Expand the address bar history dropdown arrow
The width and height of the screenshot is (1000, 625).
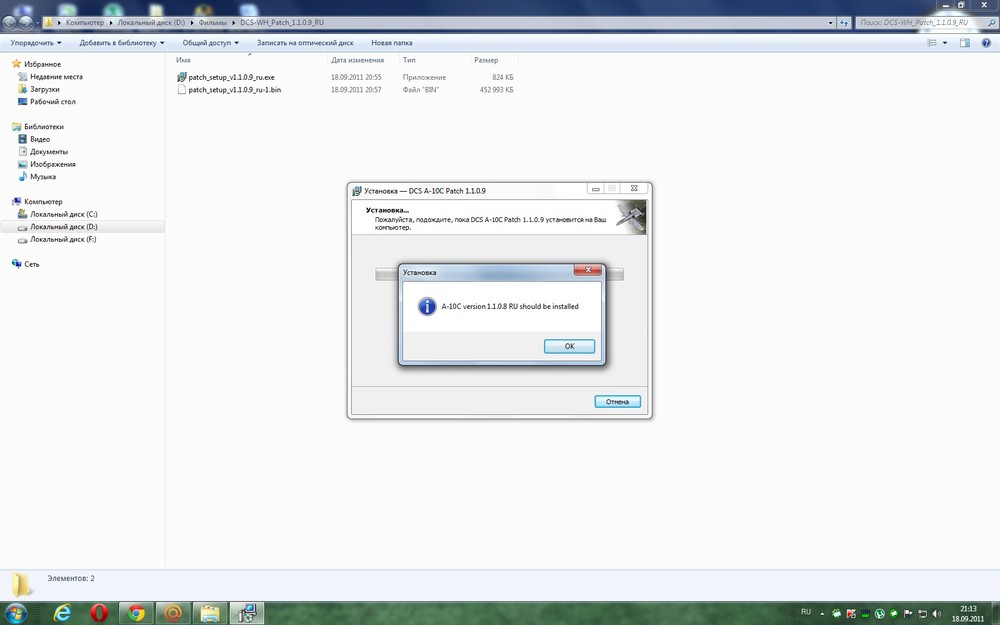[830, 22]
